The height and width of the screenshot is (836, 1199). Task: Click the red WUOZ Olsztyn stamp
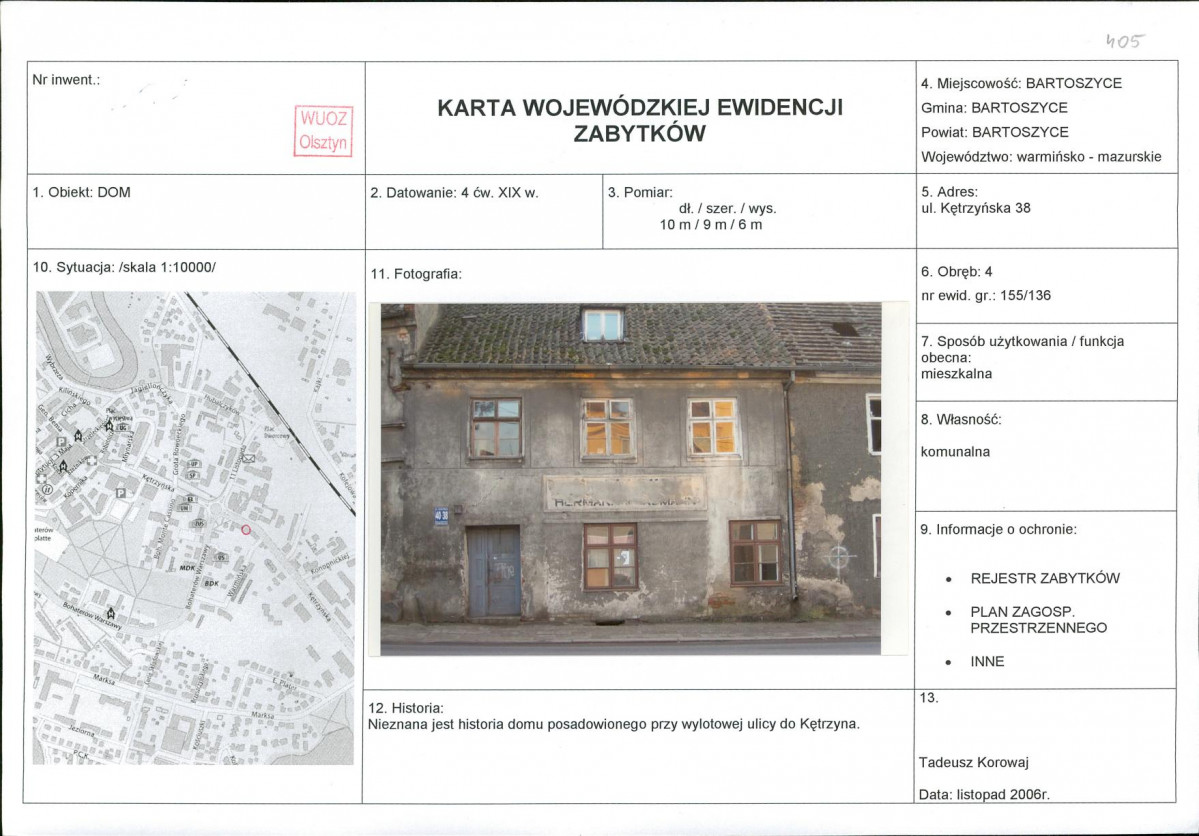[323, 132]
